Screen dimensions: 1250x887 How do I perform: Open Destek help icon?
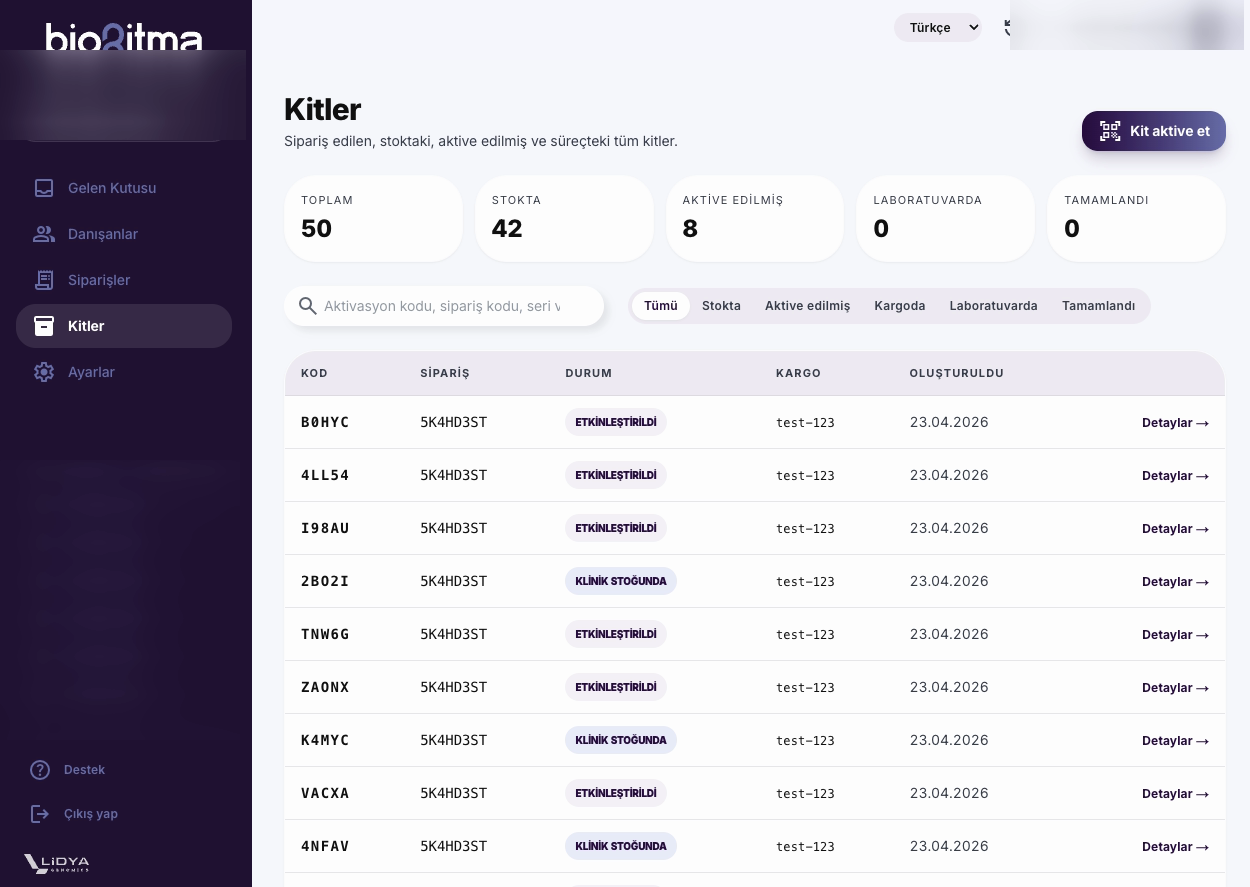40,770
